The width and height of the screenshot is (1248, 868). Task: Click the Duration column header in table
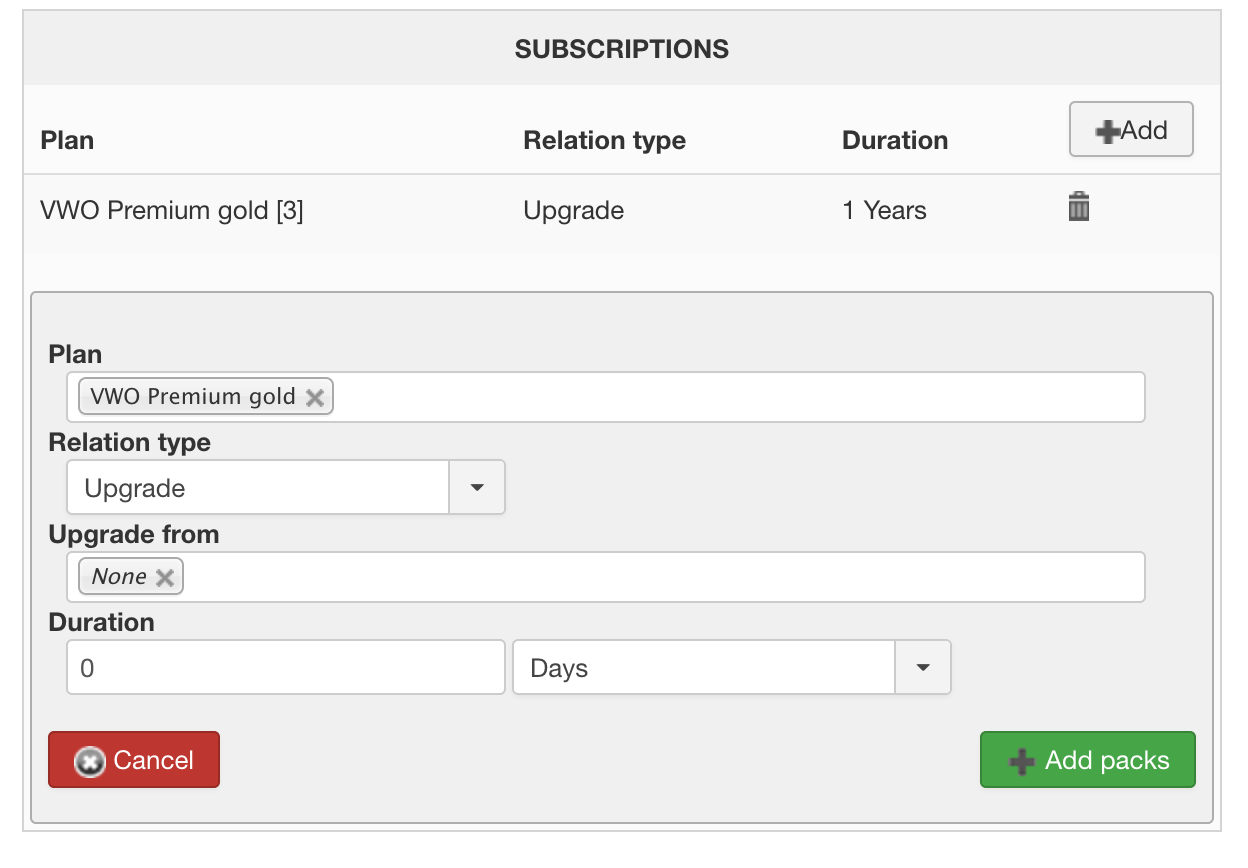pos(895,140)
